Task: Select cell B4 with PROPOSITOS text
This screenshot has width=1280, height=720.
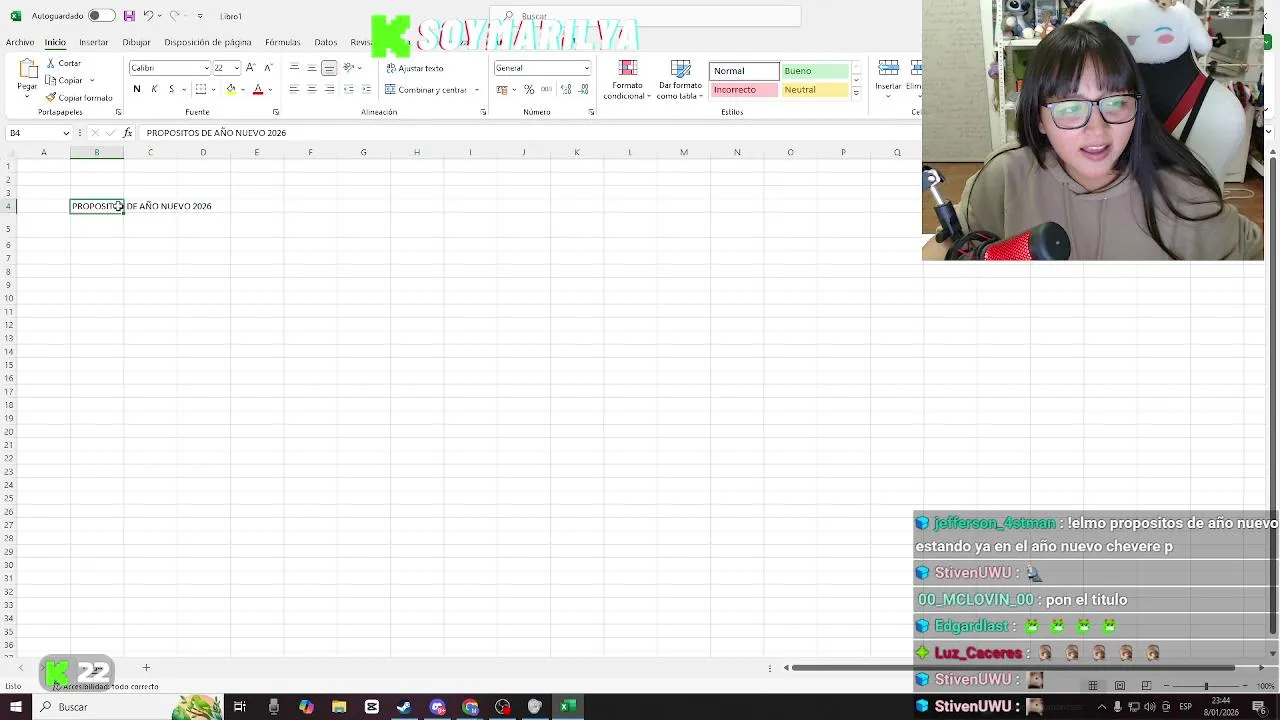Action: 97,206
